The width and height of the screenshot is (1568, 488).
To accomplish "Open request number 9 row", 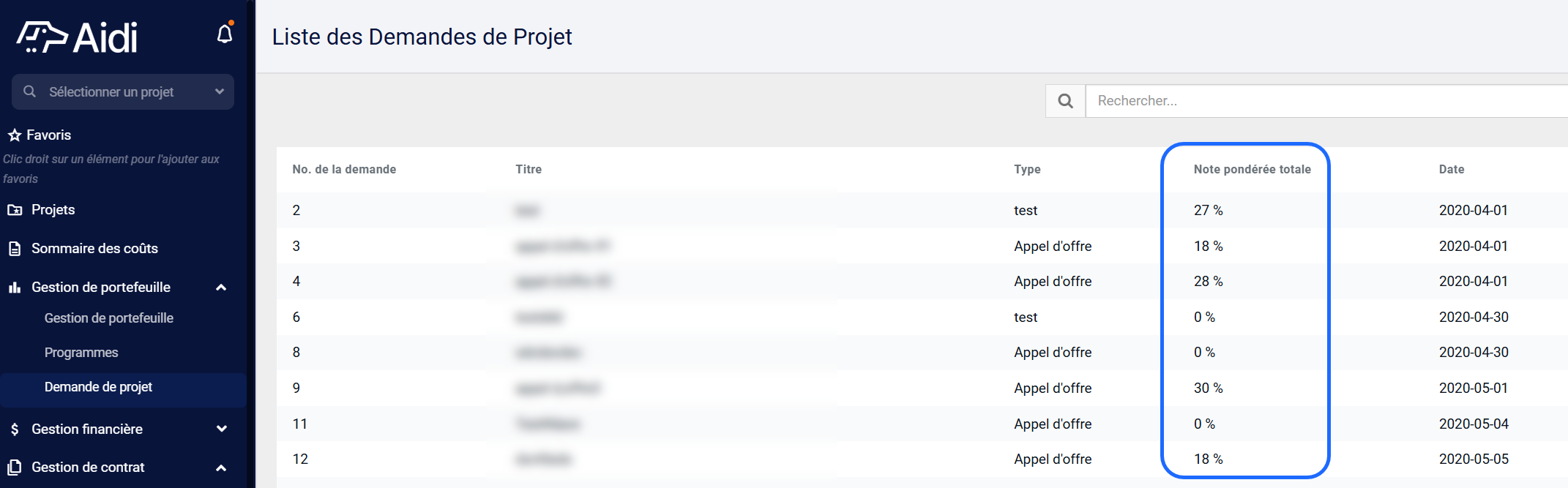I will point(922,388).
